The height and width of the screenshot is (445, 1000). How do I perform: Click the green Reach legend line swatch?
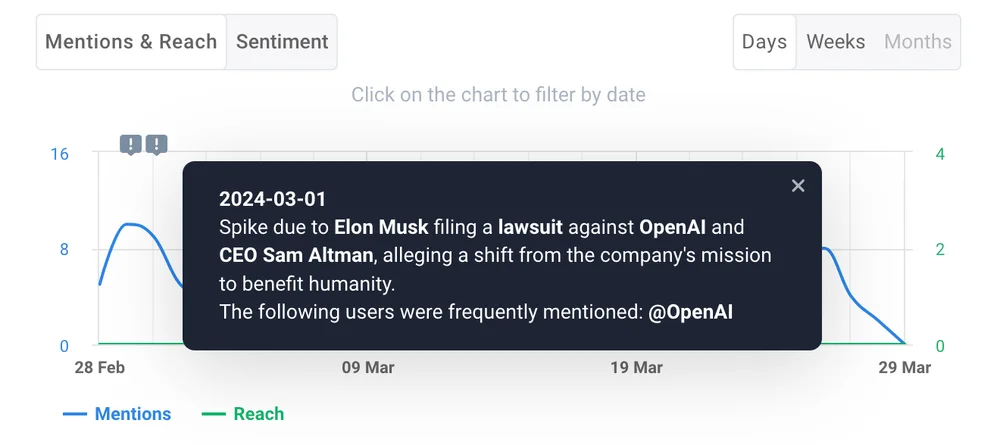pos(214,414)
